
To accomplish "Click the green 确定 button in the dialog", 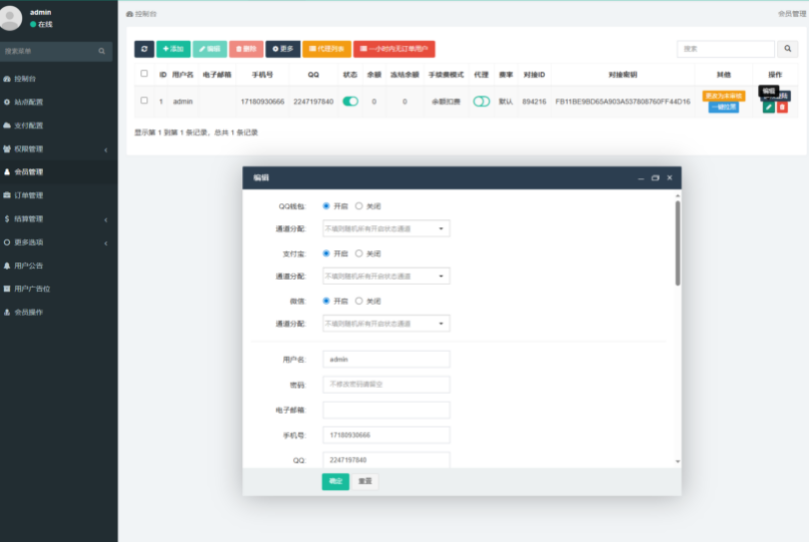I will (x=335, y=481).
